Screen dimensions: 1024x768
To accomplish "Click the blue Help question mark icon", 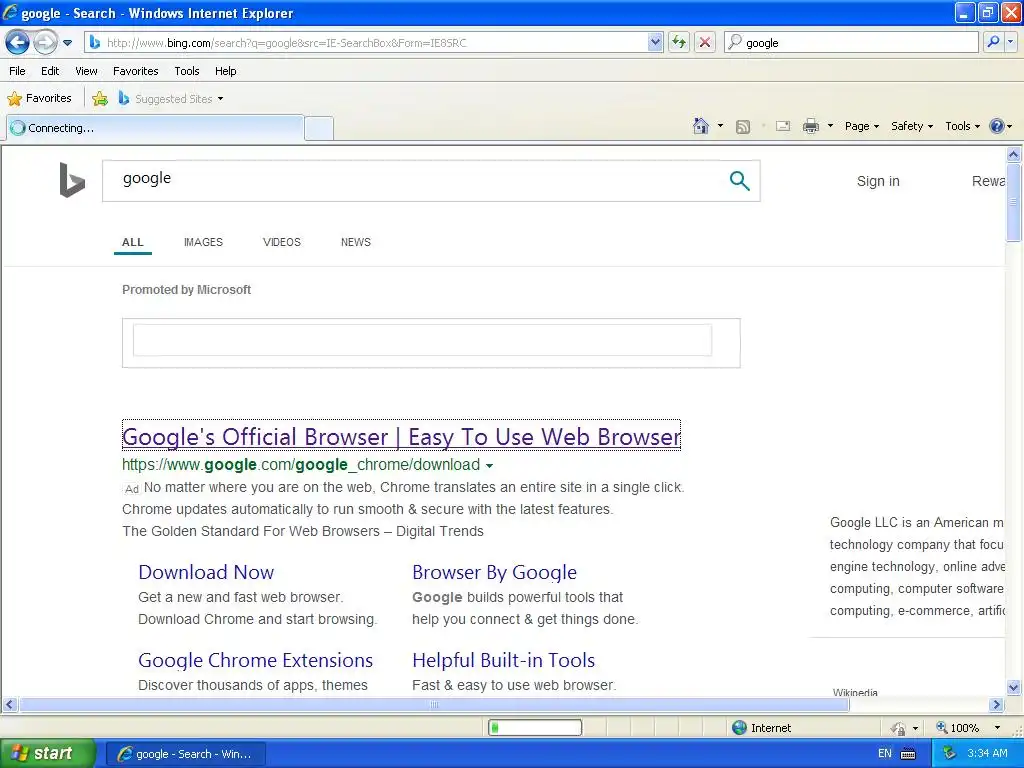I will tap(997, 126).
